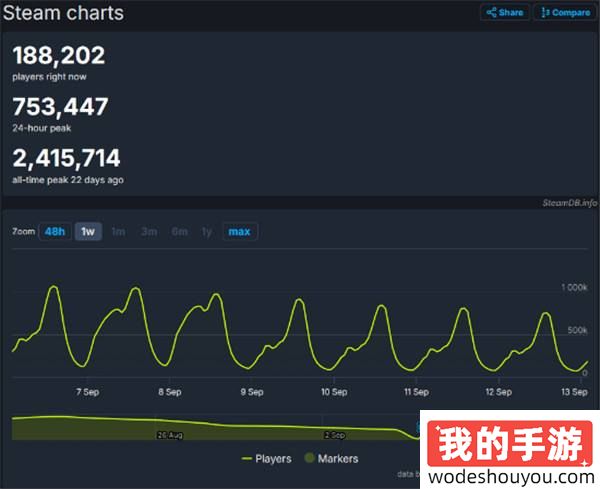This screenshot has width=600, height=489.
Task: Toggle the Players series in legend
Action: tap(273, 459)
